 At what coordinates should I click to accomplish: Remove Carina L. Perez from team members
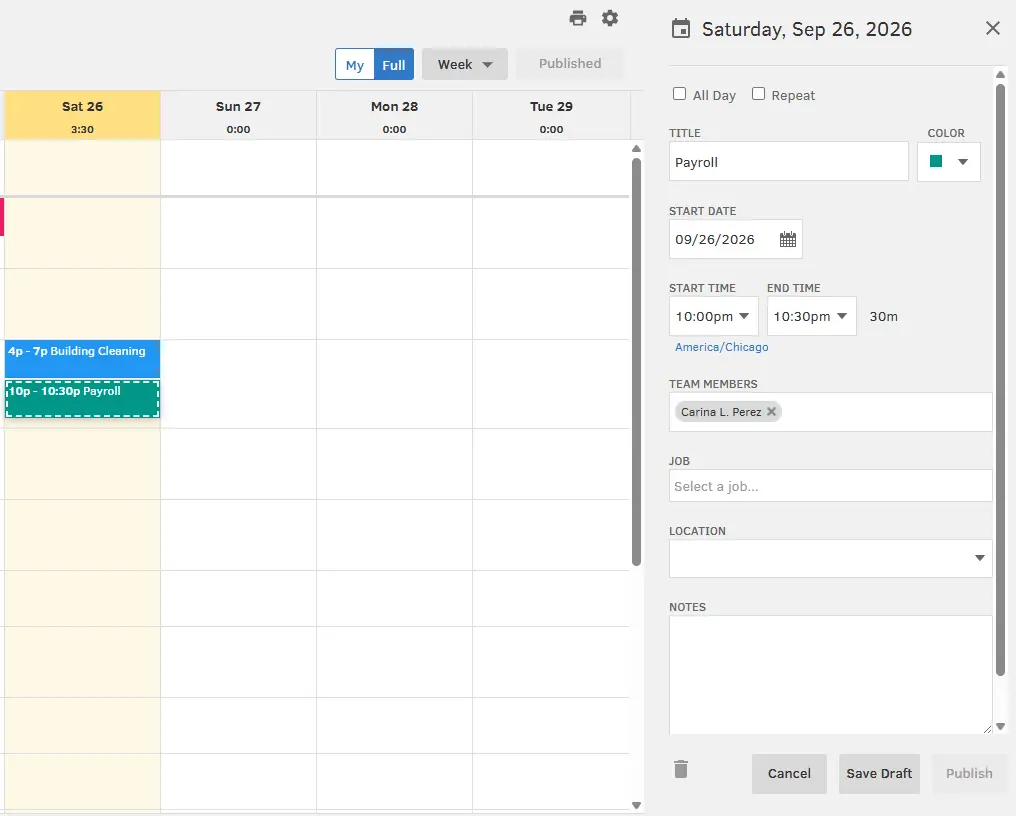pos(771,412)
